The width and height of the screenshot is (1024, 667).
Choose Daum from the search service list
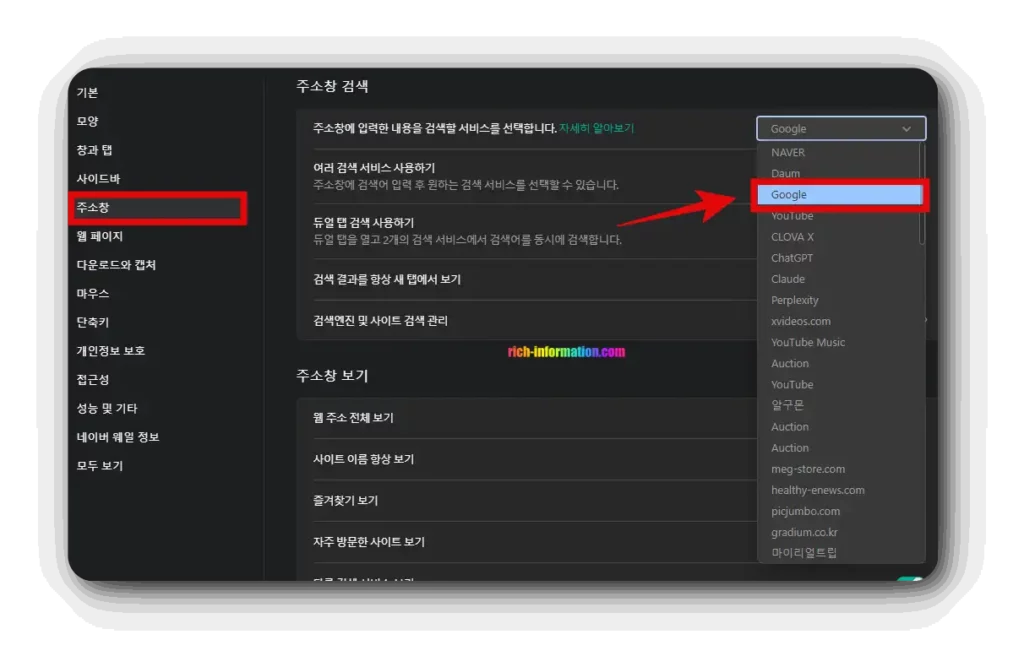coord(839,174)
